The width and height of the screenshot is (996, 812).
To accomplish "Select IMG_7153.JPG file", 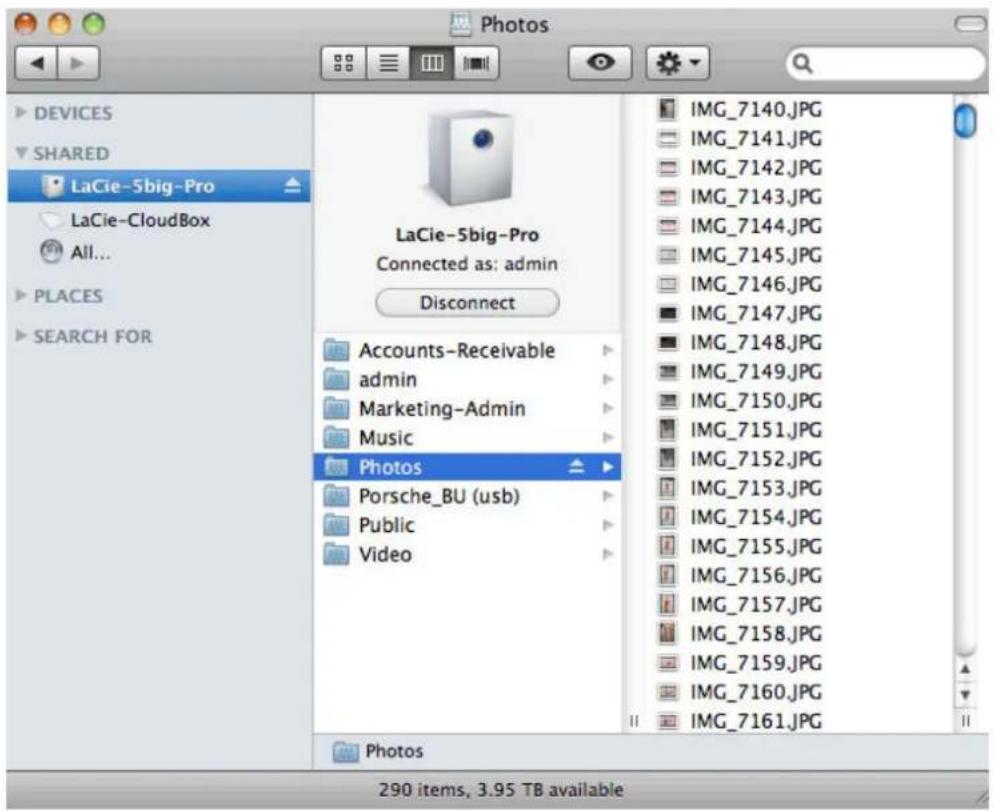I will pos(756,488).
